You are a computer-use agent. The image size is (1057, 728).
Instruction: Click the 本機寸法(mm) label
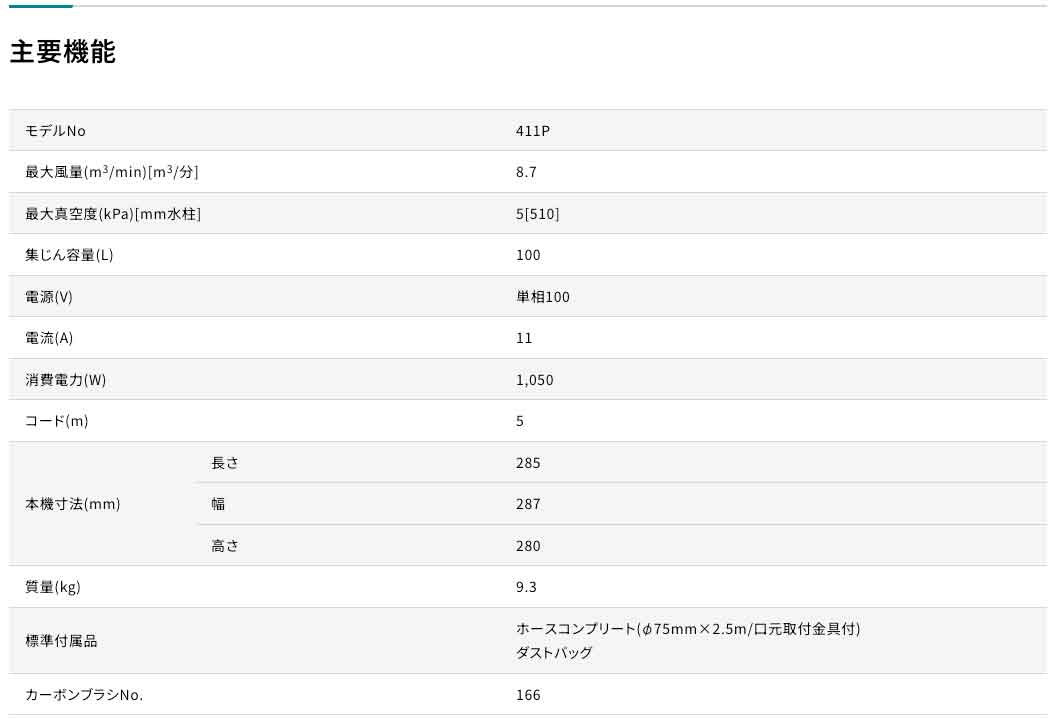point(72,504)
